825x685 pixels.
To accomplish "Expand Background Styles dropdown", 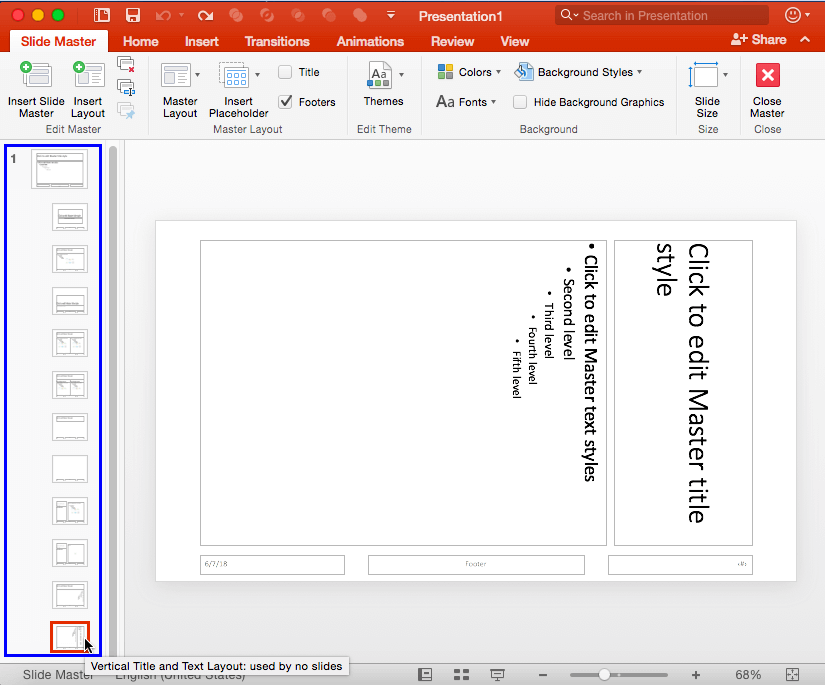I will (579, 72).
